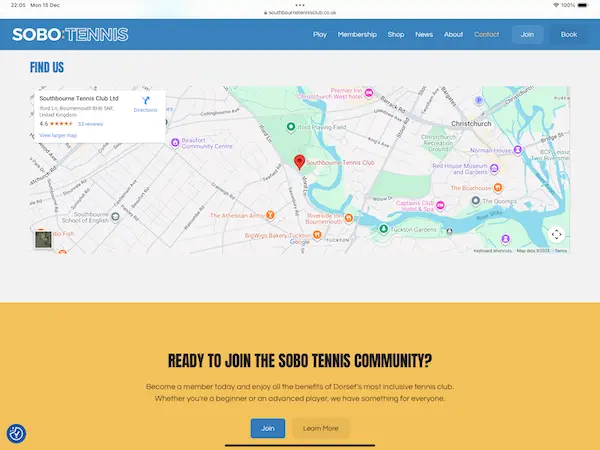
Task: Tap the Wi-Fi status icon
Action: click(556, 5)
